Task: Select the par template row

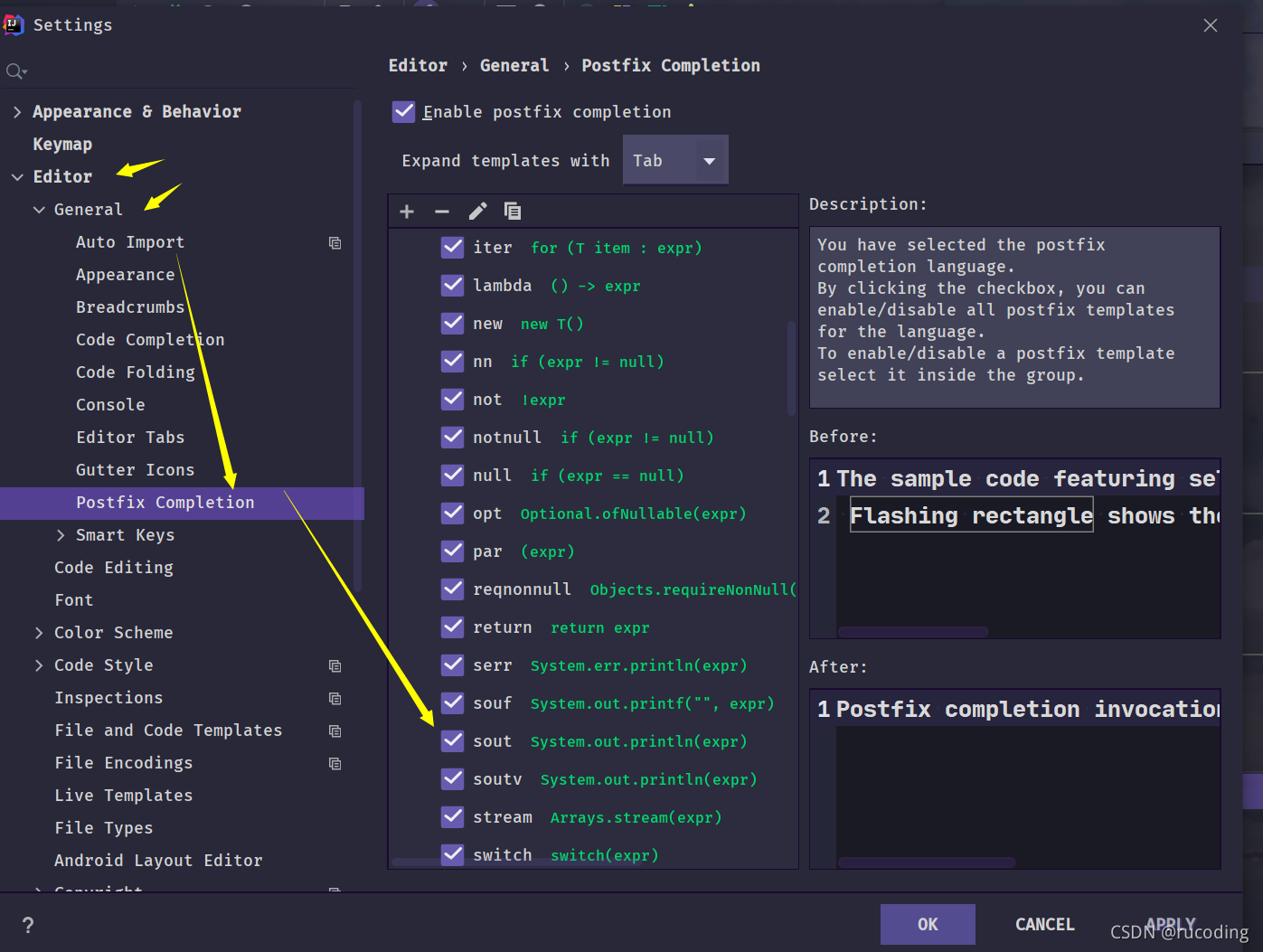Action: [593, 551]
